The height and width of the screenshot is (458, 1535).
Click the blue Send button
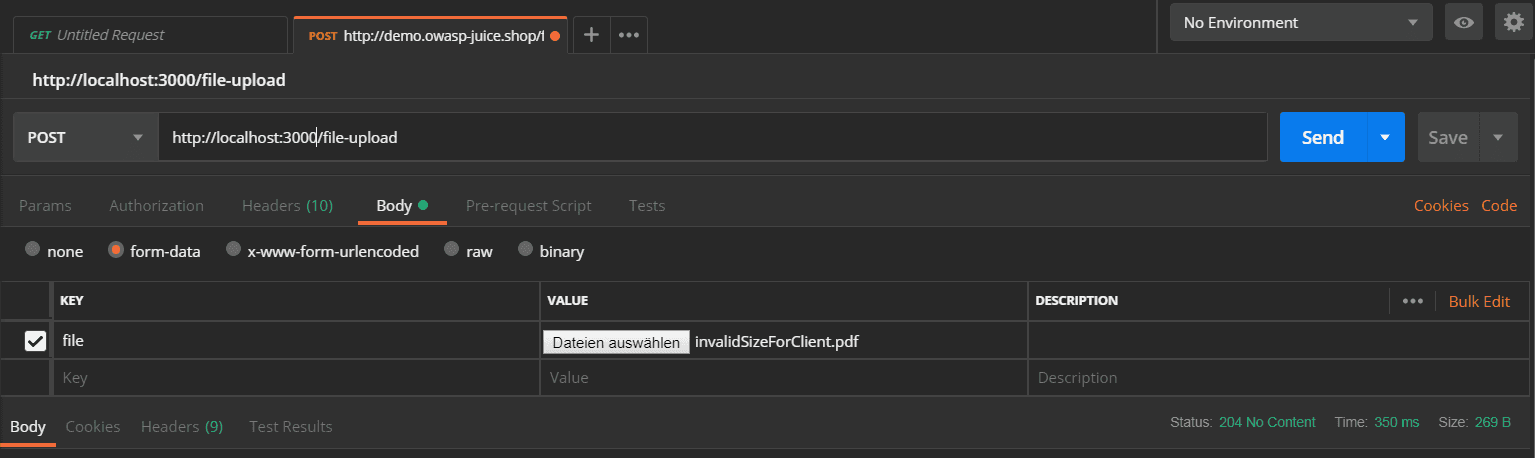(x=1323, y=137)
